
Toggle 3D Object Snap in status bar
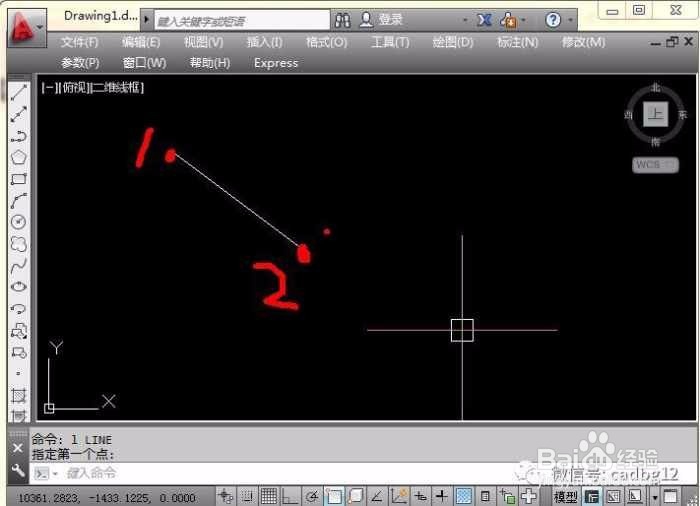point(355,496)
